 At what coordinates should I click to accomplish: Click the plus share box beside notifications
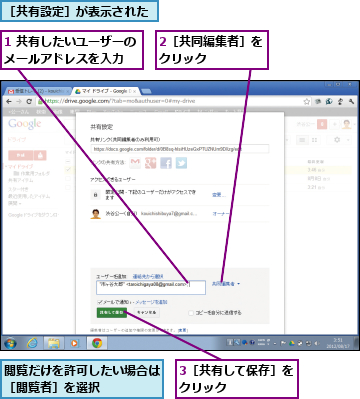(x=334, y=124)
